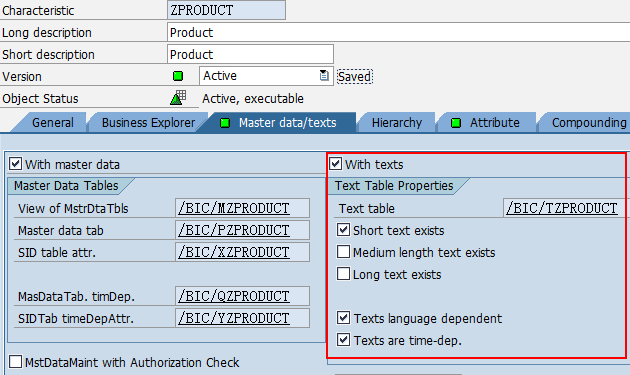The image size is (630, 375).
Task: Click 'Active, executable' status text
Action: (x=253, y=98)
